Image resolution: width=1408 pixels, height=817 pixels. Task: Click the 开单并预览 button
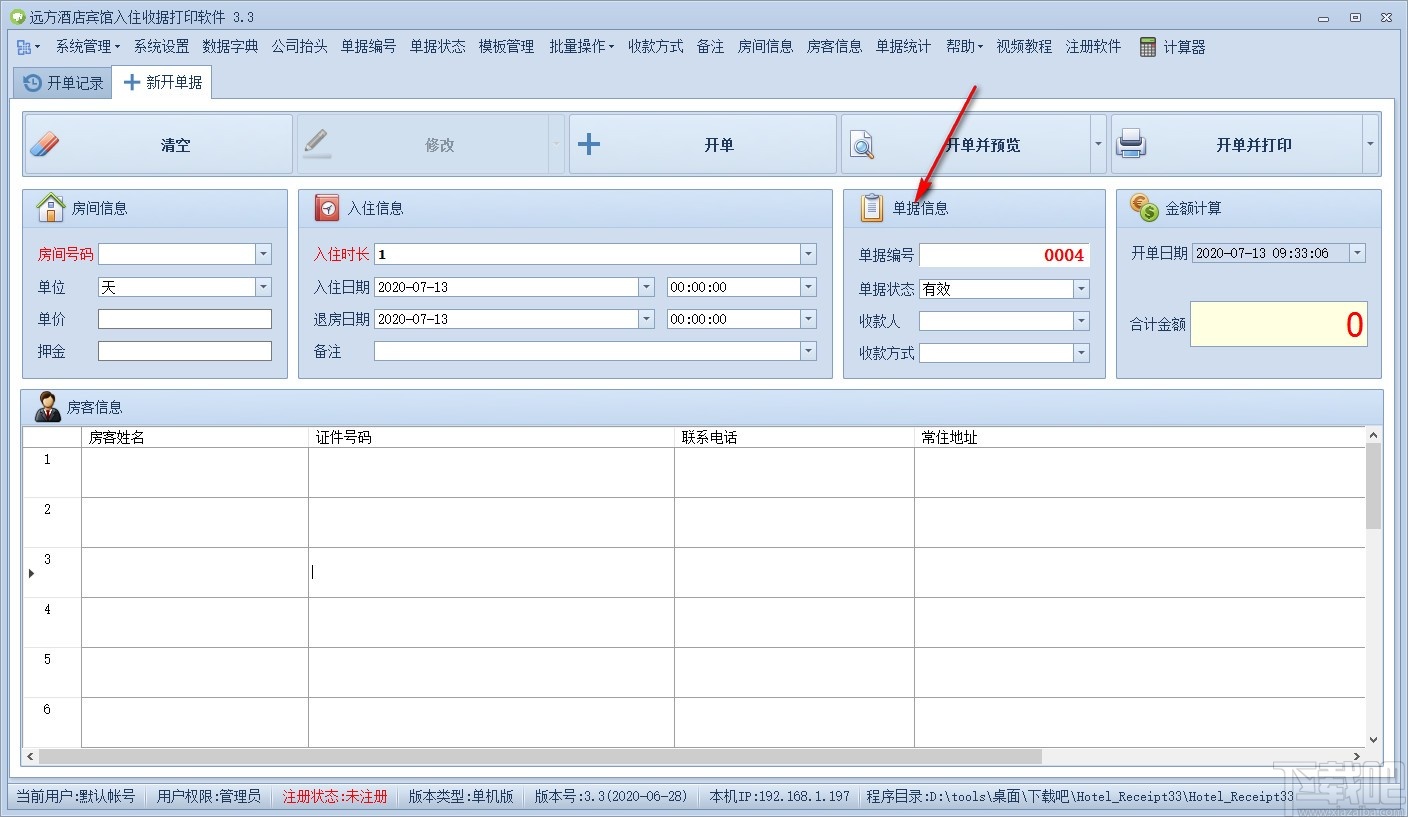pyautogui.click(x=966, y=145)
